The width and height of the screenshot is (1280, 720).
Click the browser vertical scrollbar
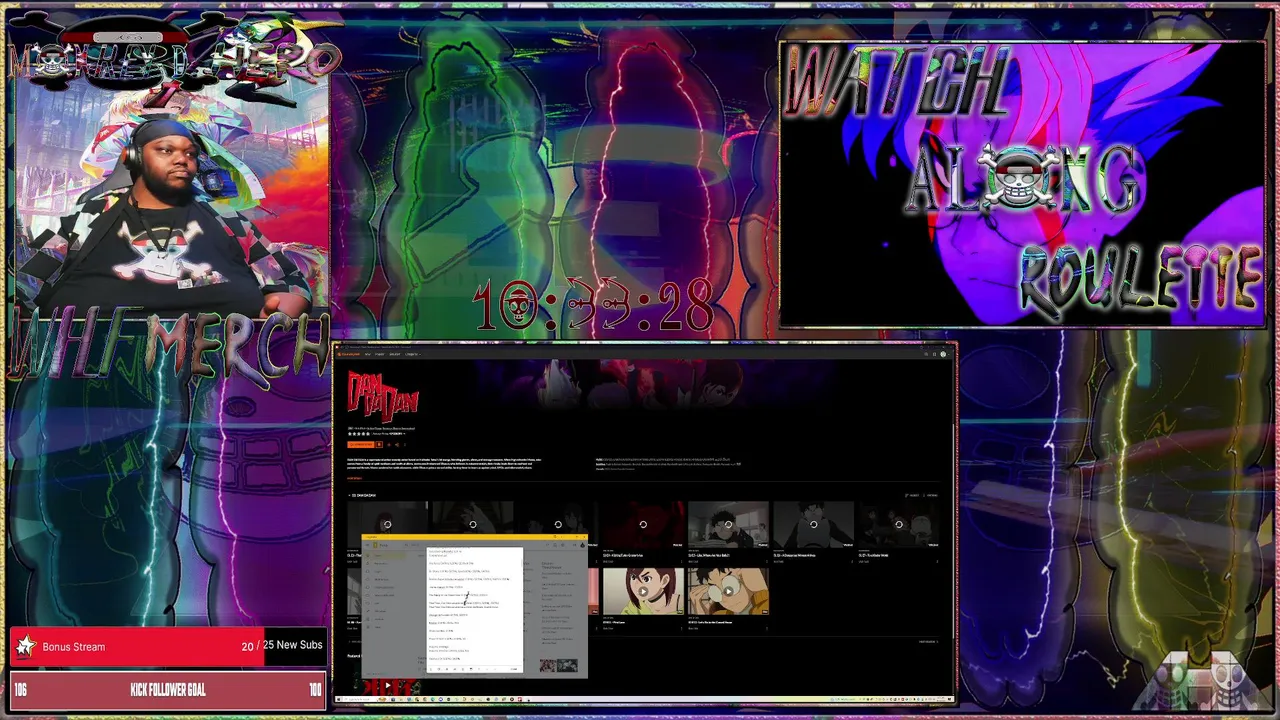953,530
